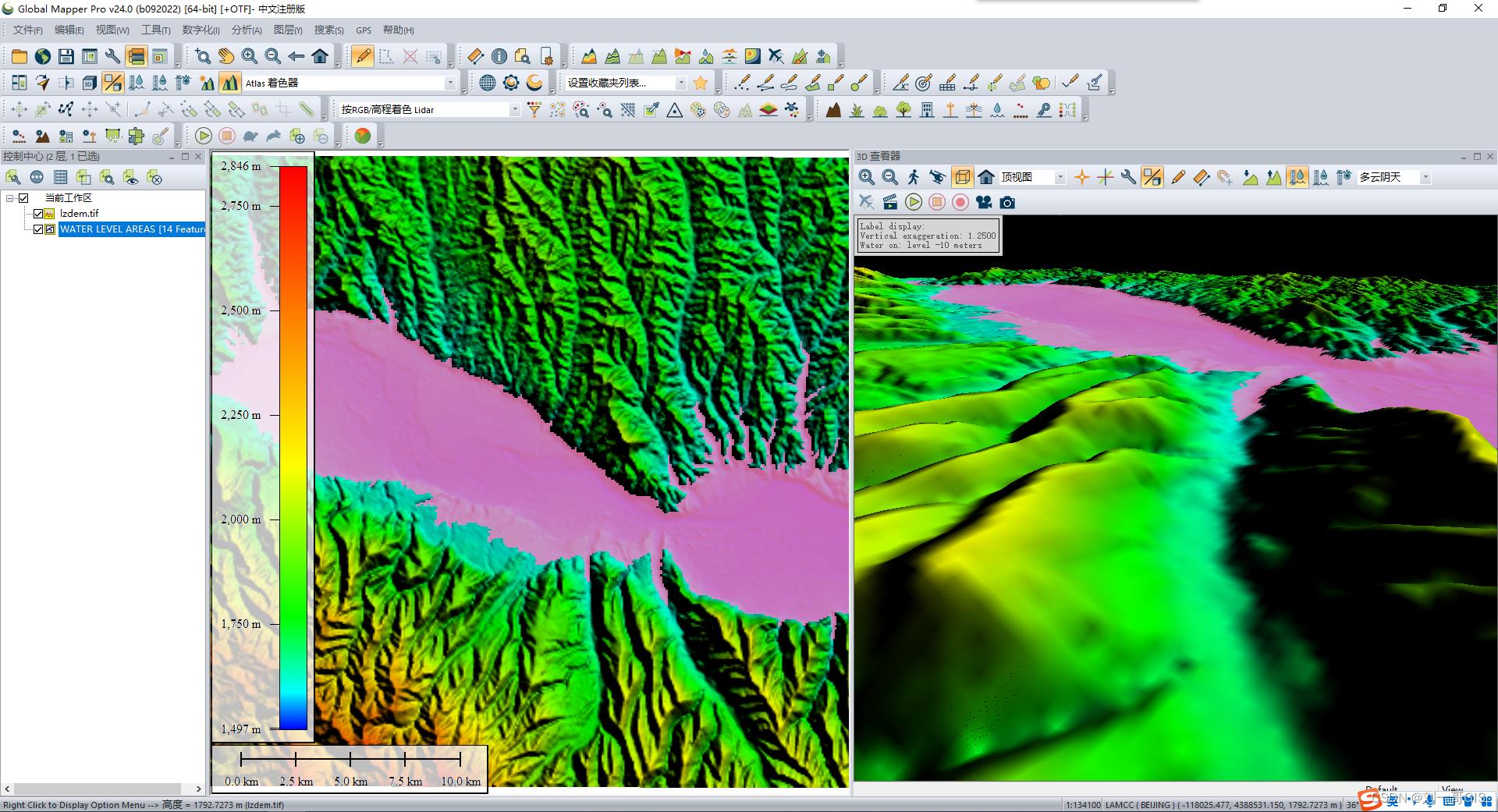Click the record button in 3D viewer
The image size is (1498, 812).
(x=960, y=203)
